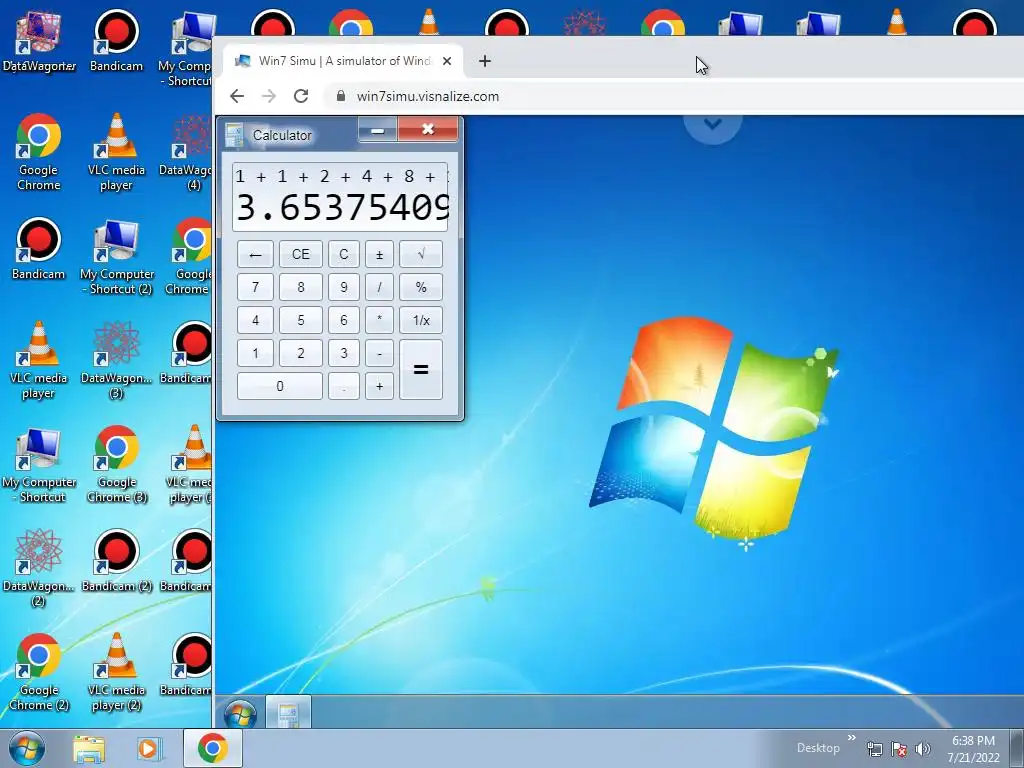Viewport: 1024px width, 768px height.
Task: Click the C clear button in Calculator
Action: [x=344, y=254]
